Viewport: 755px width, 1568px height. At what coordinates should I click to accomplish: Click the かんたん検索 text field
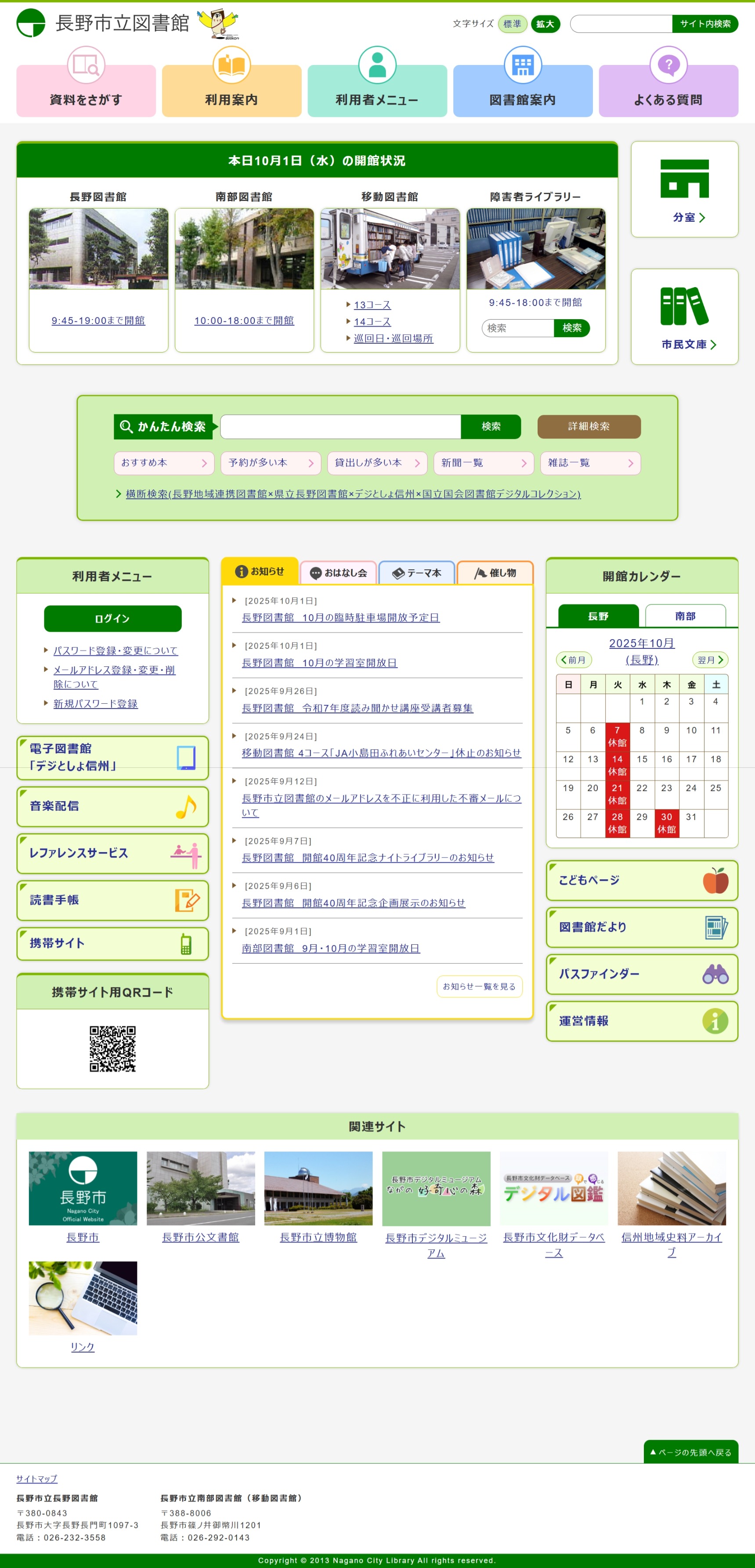pyautogui.click(x=340, y=427)
